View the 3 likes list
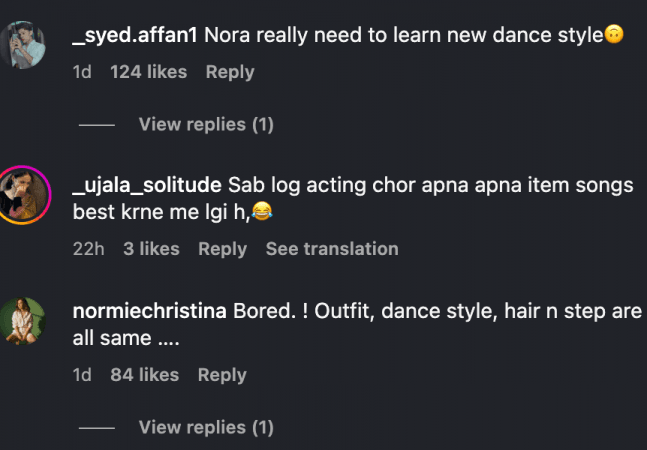 (151, 249)
